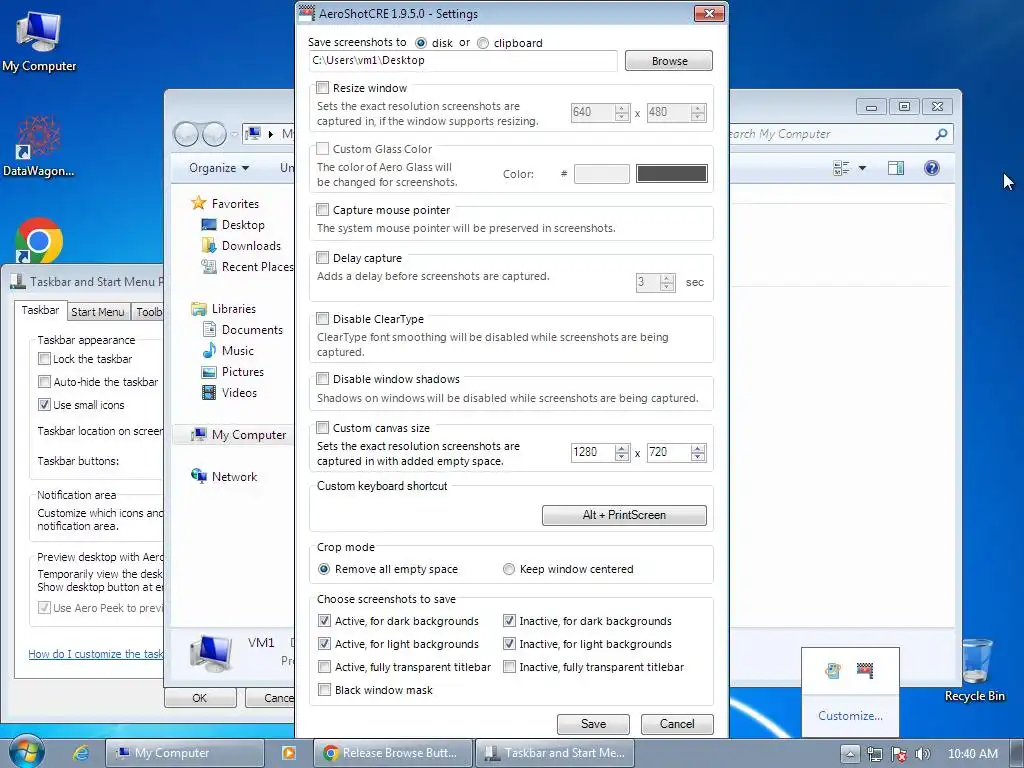This screenshot has height=768, width=1024.
Task: Check Active, fully transparent titlebar
Action: pos(324,667)
